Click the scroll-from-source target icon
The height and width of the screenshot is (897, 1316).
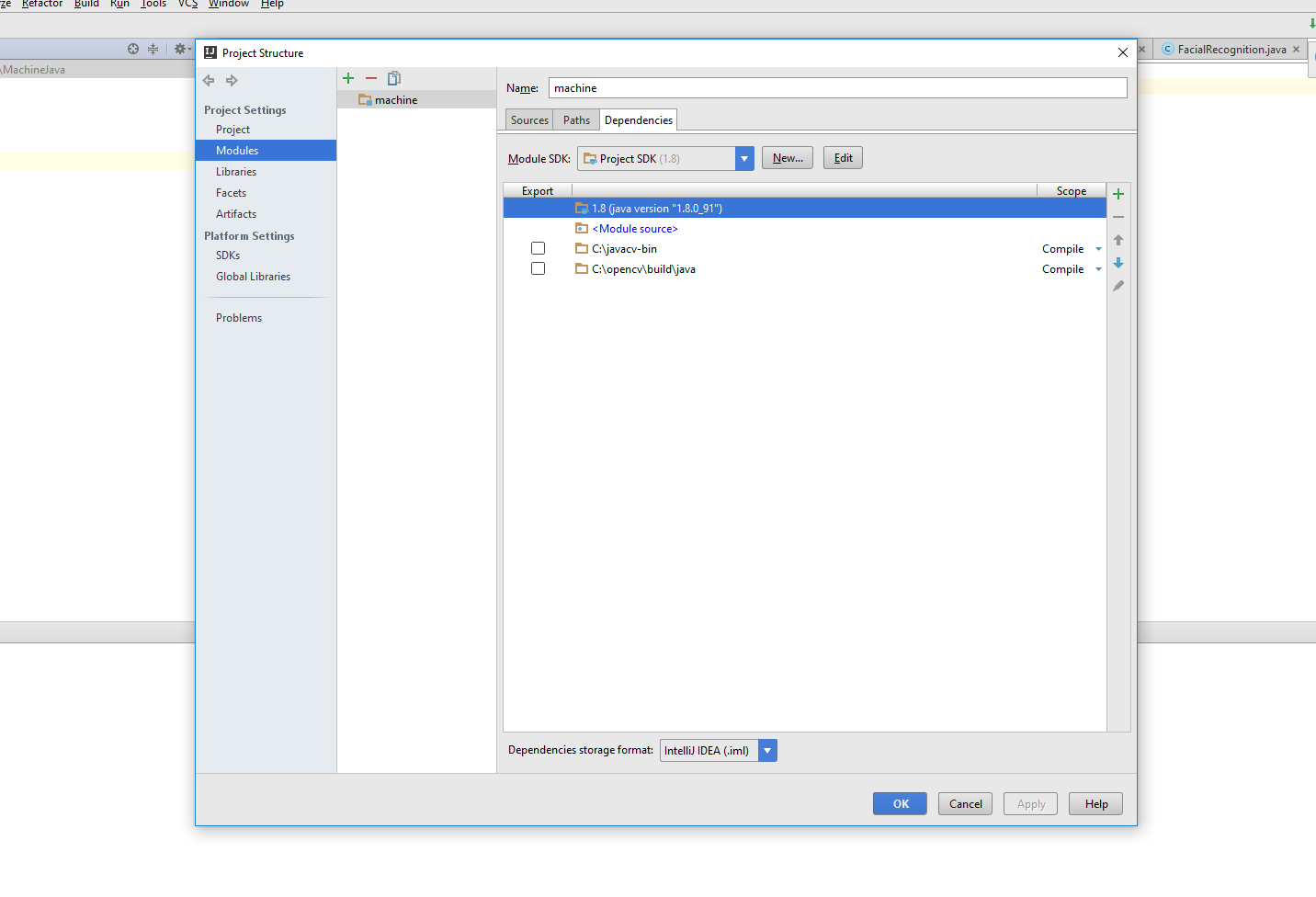click(x=133, y=49)
